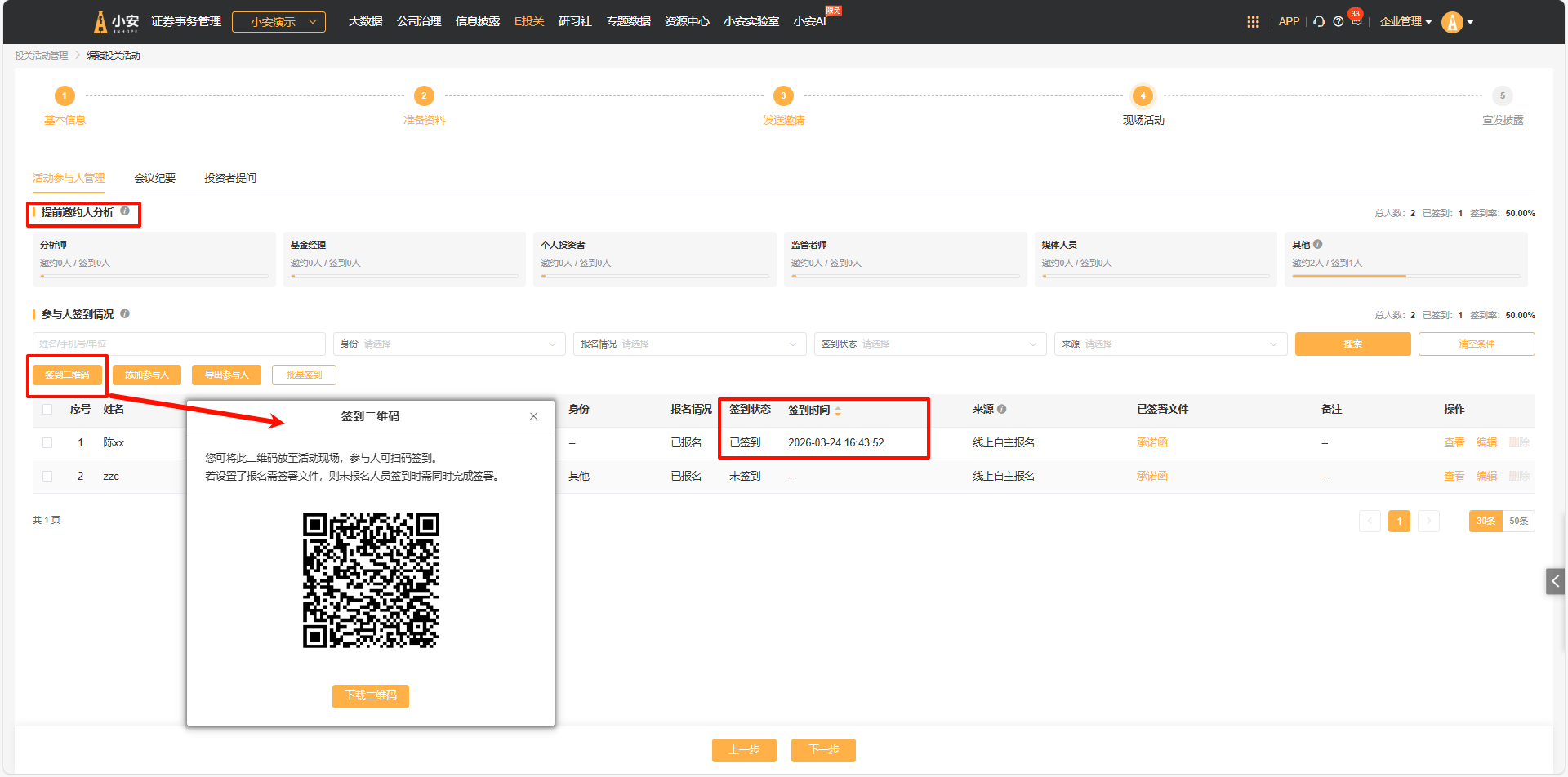Click the 下载二维码 button
Viewport: 1568px width, 777px height.
(x=371, y=695)
